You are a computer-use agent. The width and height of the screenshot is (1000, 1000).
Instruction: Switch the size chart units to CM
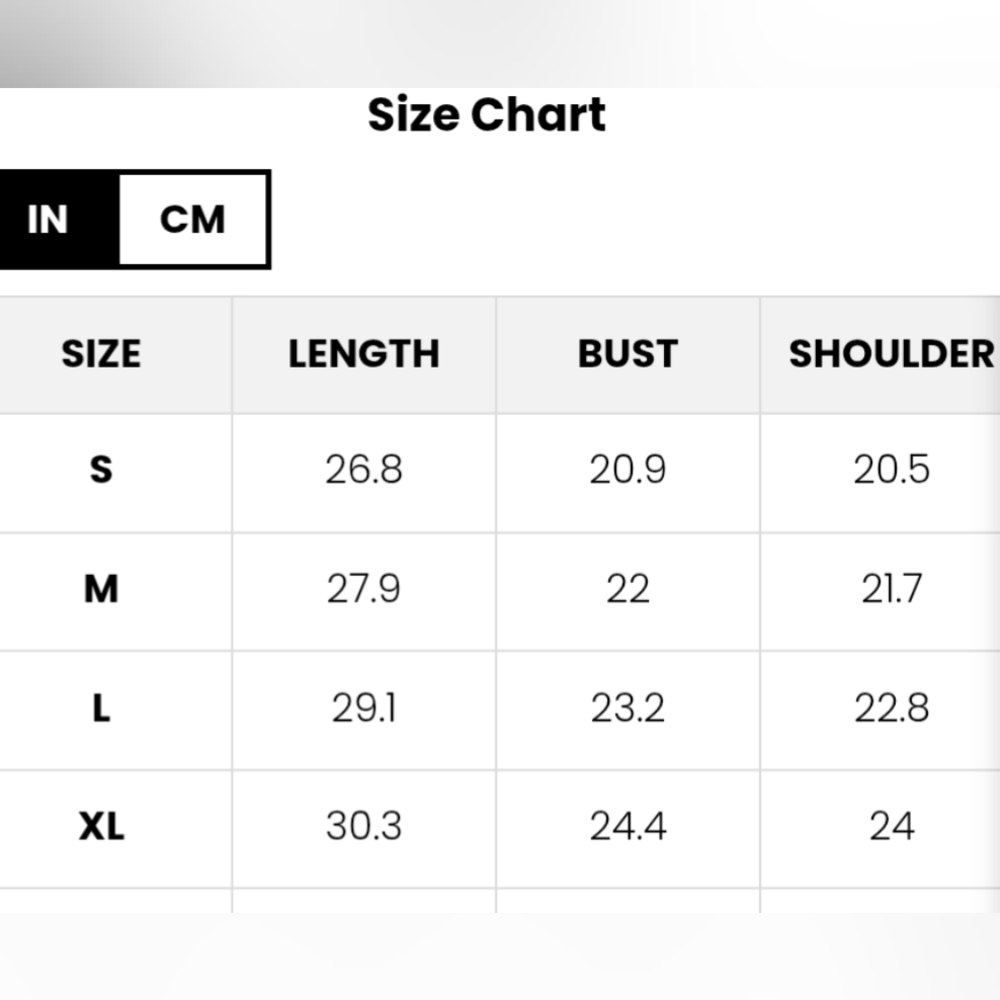(x=193, y=219)
